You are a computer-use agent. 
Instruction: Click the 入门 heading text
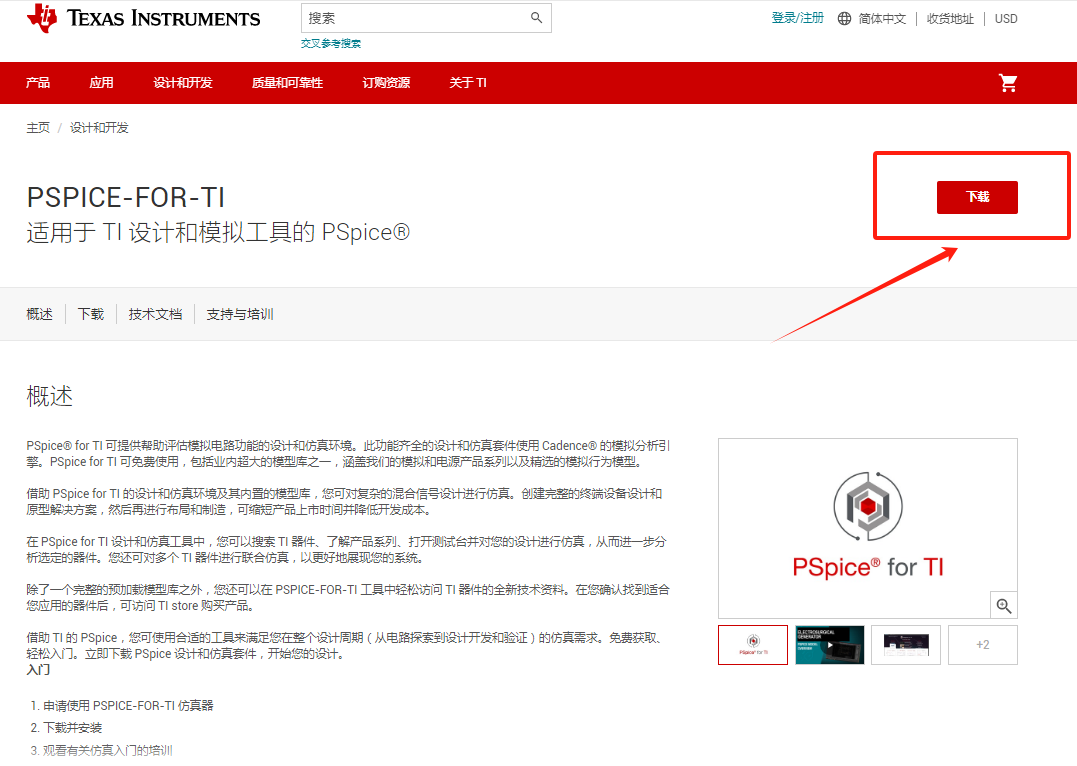tap(38, 670)
